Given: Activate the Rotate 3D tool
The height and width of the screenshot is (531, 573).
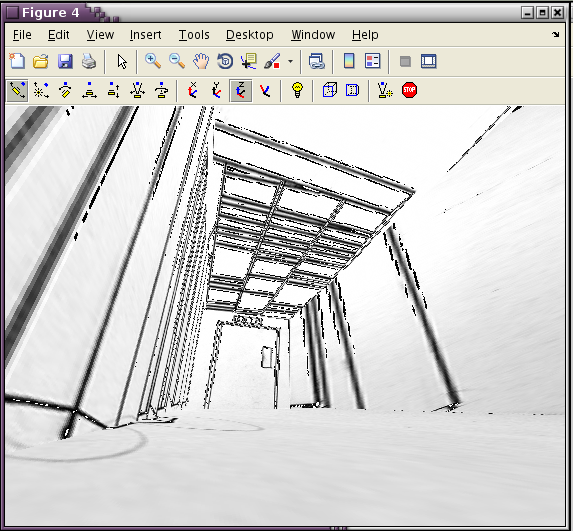Looking at the screenshot, I should point(225,61).
